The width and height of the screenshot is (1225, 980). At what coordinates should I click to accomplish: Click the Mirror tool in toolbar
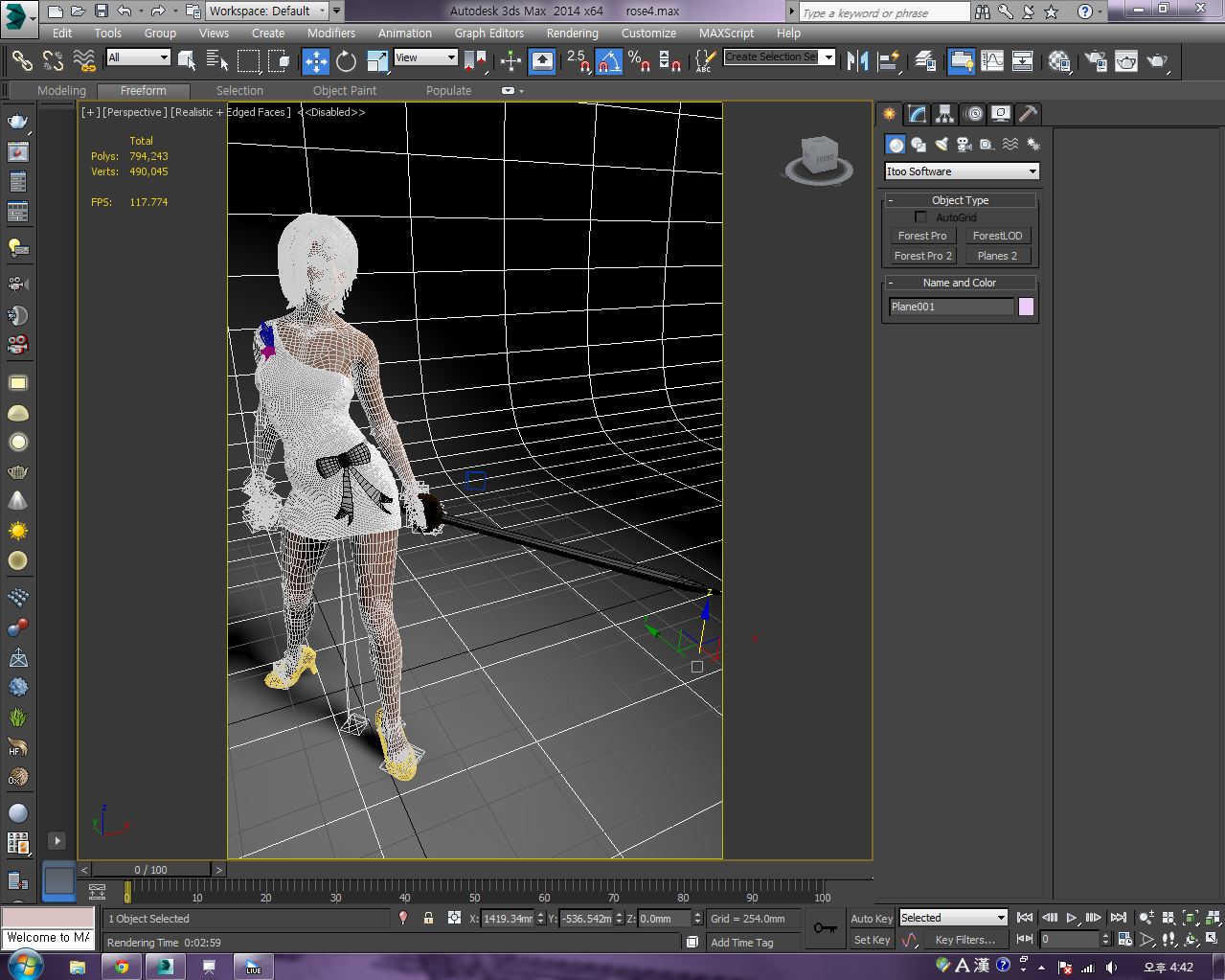857,61
